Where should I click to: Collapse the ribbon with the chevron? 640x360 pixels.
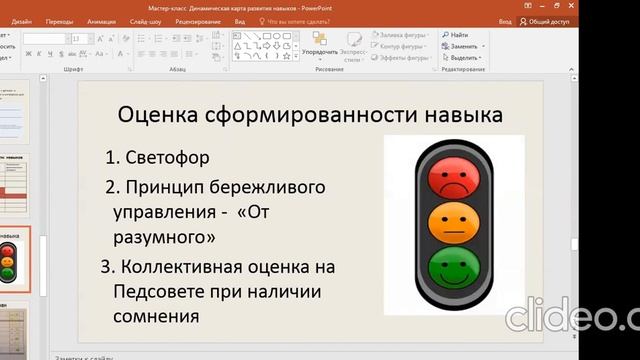[571, 69]
